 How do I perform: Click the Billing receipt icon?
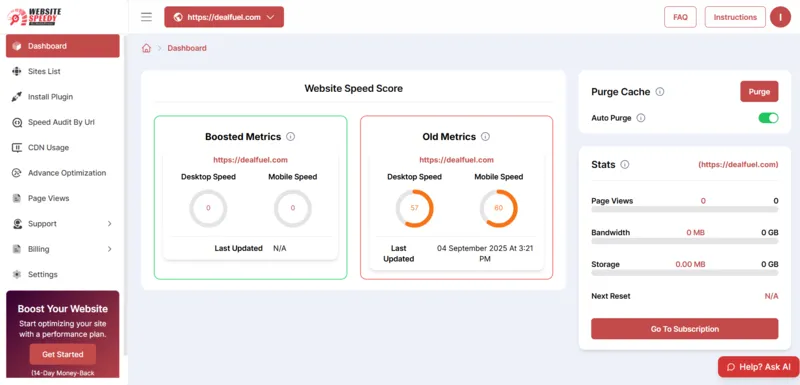point(17,249)
